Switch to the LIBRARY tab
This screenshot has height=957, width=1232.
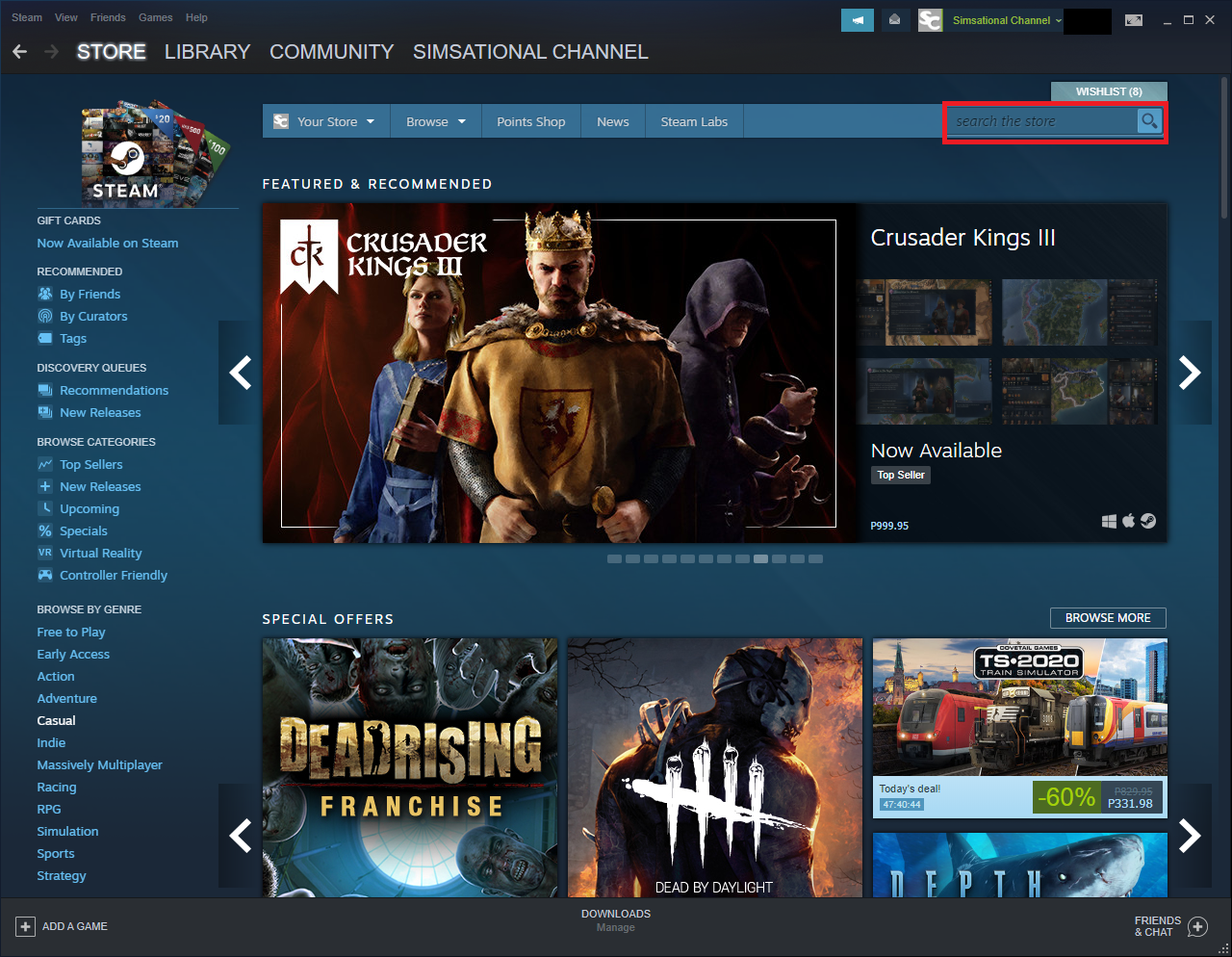click(x=207, y=52)
